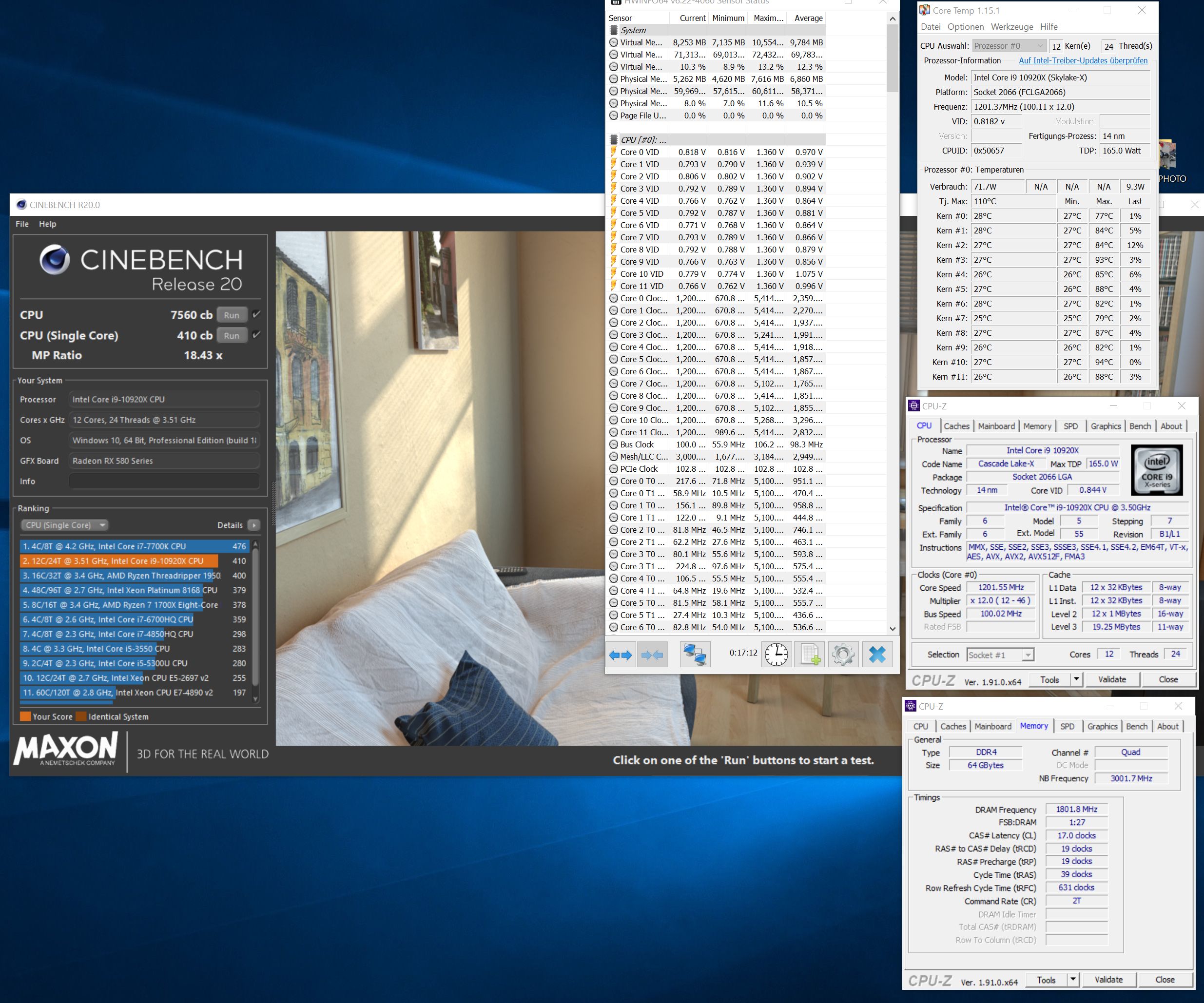Viewport: 1204px width, 1003px height.
Task: Open HWiNFO settings with the gear icon
Action: 842,654
